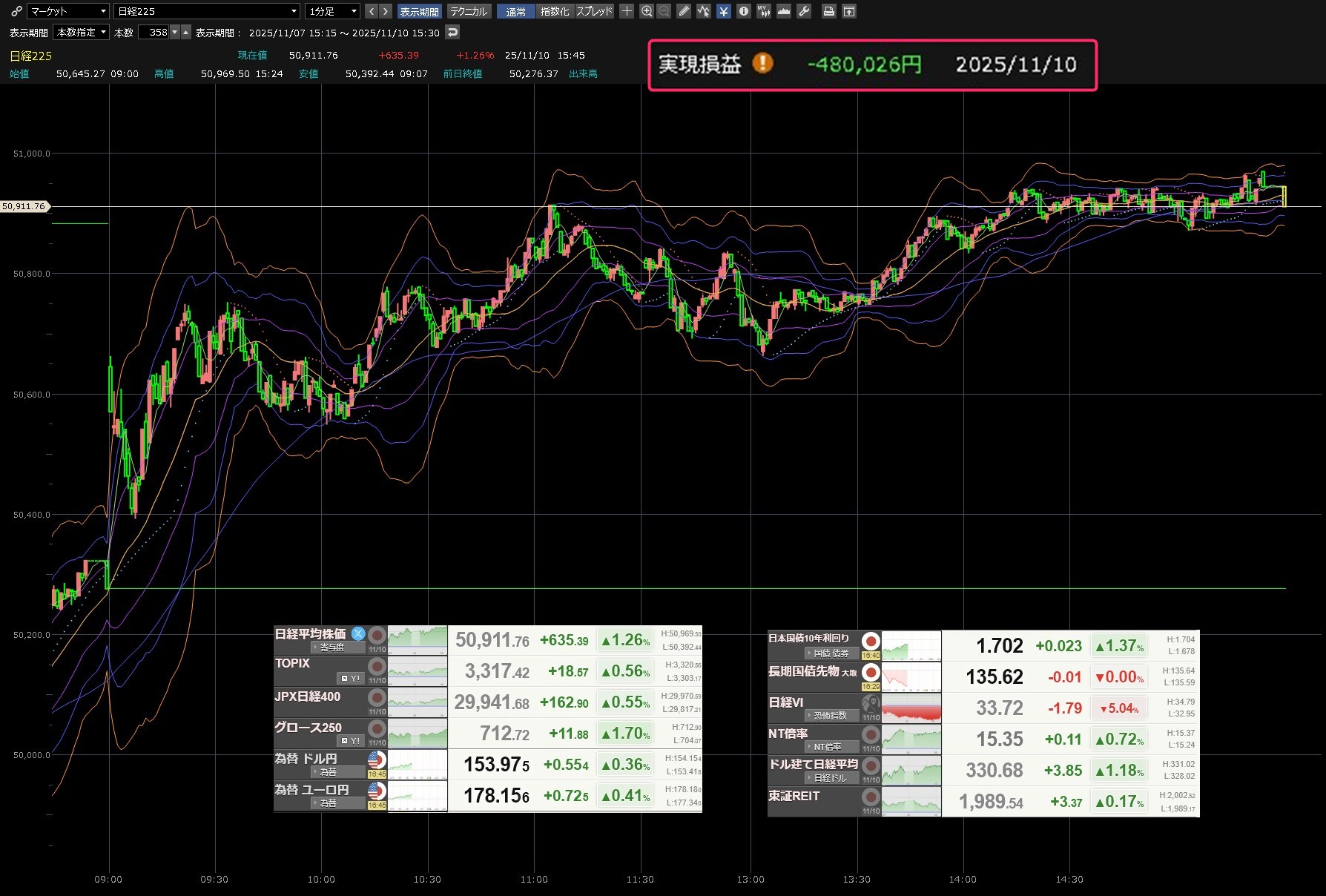Click the reset display period arrow icon
Screen dimensions: 1326x896
(452, 32)
